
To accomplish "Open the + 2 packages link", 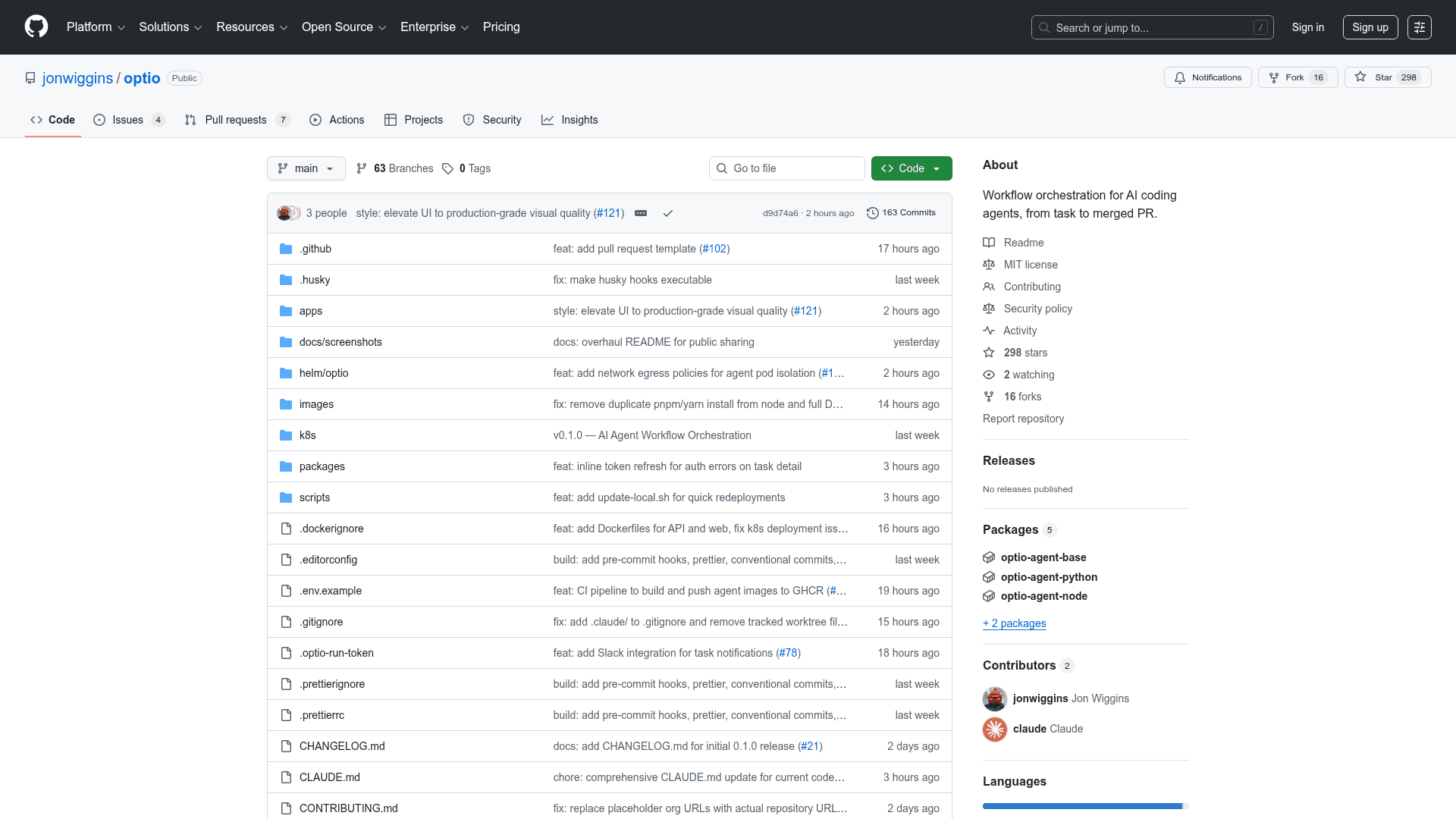I will pos(1014,623).
